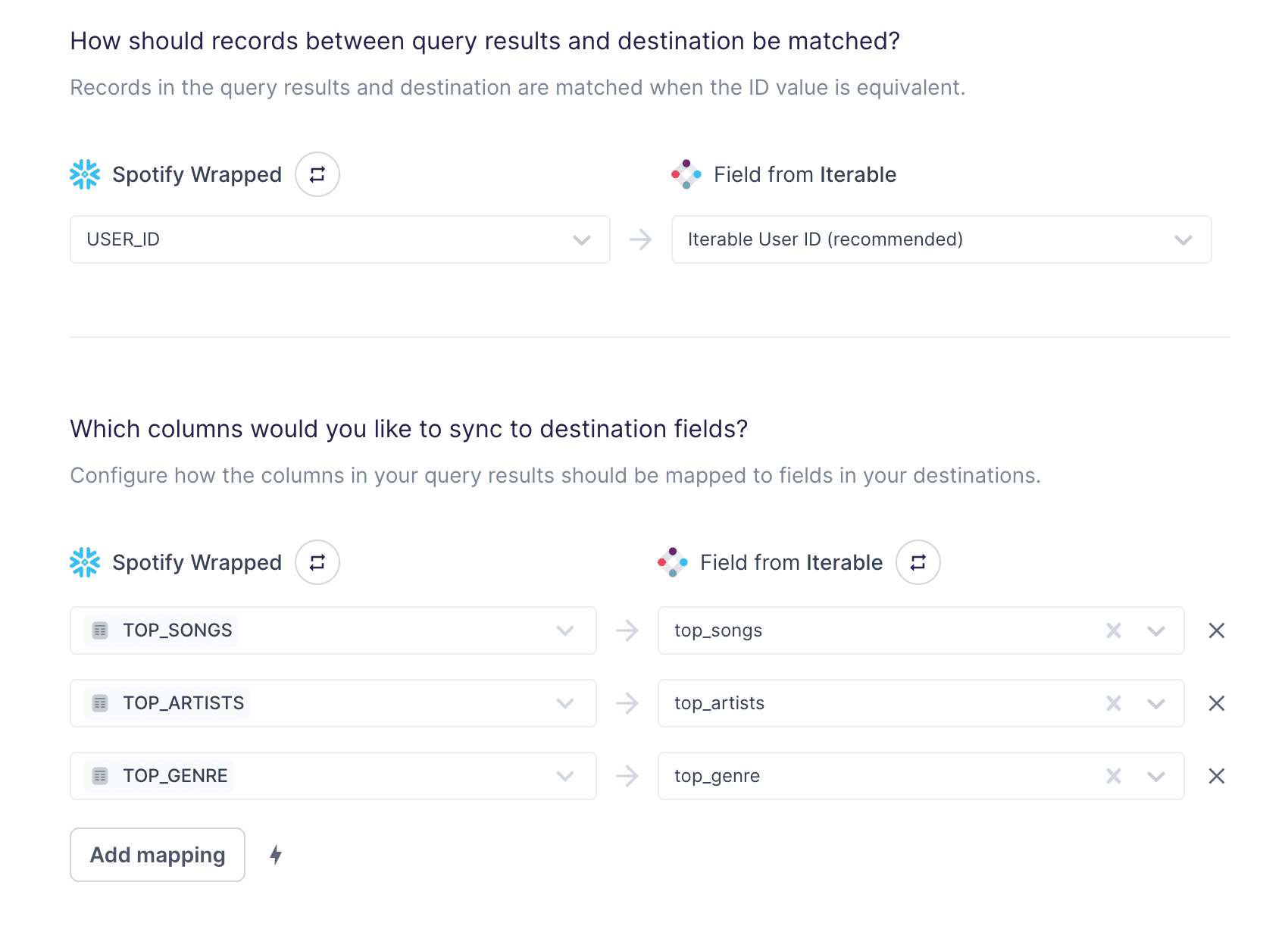The height and width of the screenshot is (926, 1288).
Task: Remove the TOP_SONGS mapping row
Action: click(1217, 630)
